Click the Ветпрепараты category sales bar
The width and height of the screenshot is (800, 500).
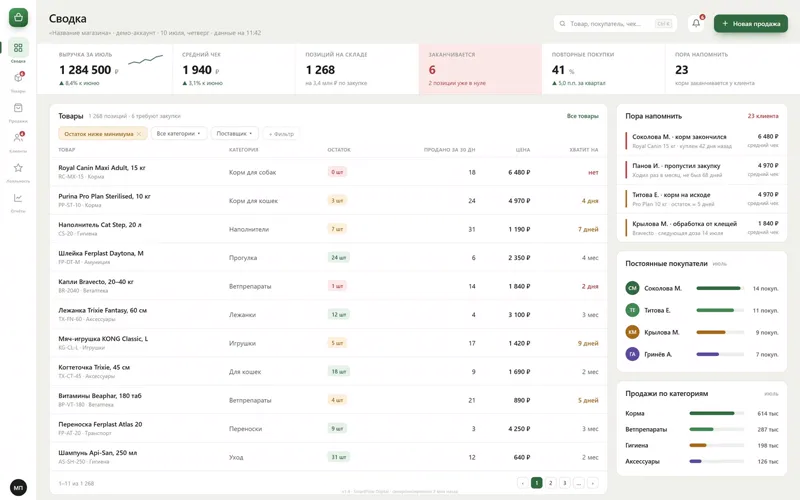click(x=716, y=429)
